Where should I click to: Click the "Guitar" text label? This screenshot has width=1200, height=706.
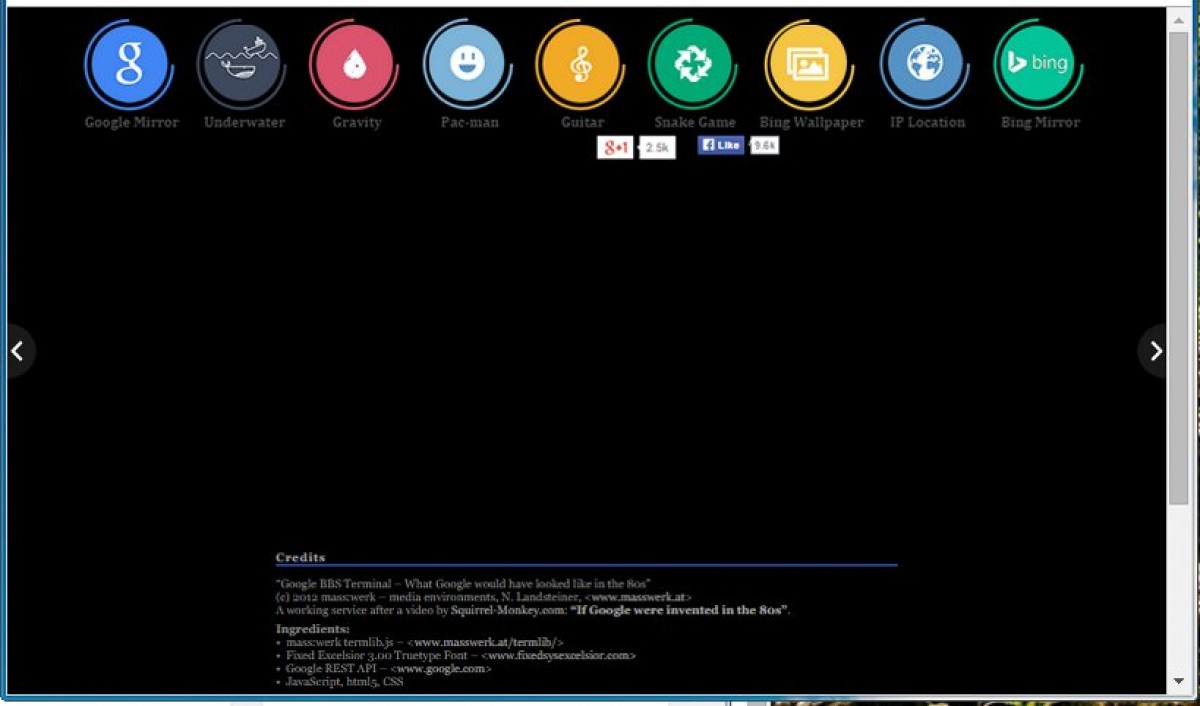[x=582, y=122]
